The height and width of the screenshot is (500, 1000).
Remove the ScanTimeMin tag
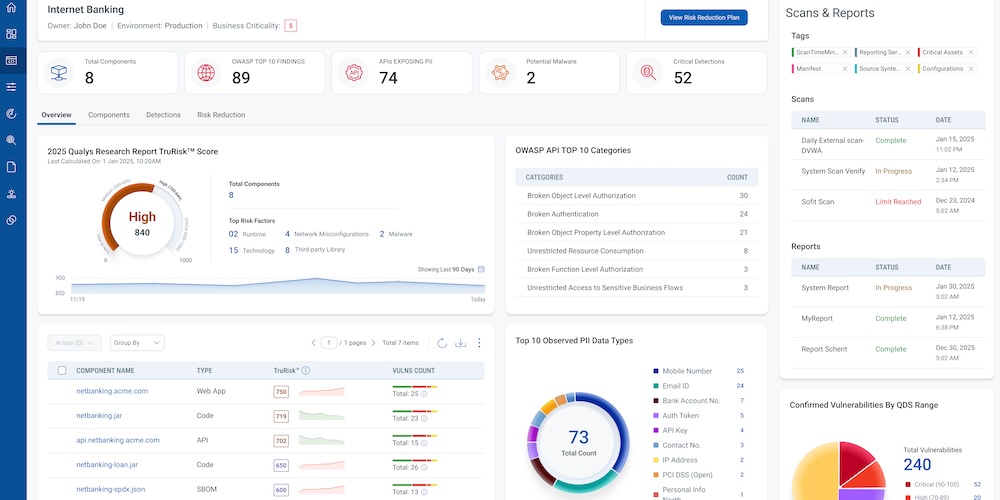point(845,52)
